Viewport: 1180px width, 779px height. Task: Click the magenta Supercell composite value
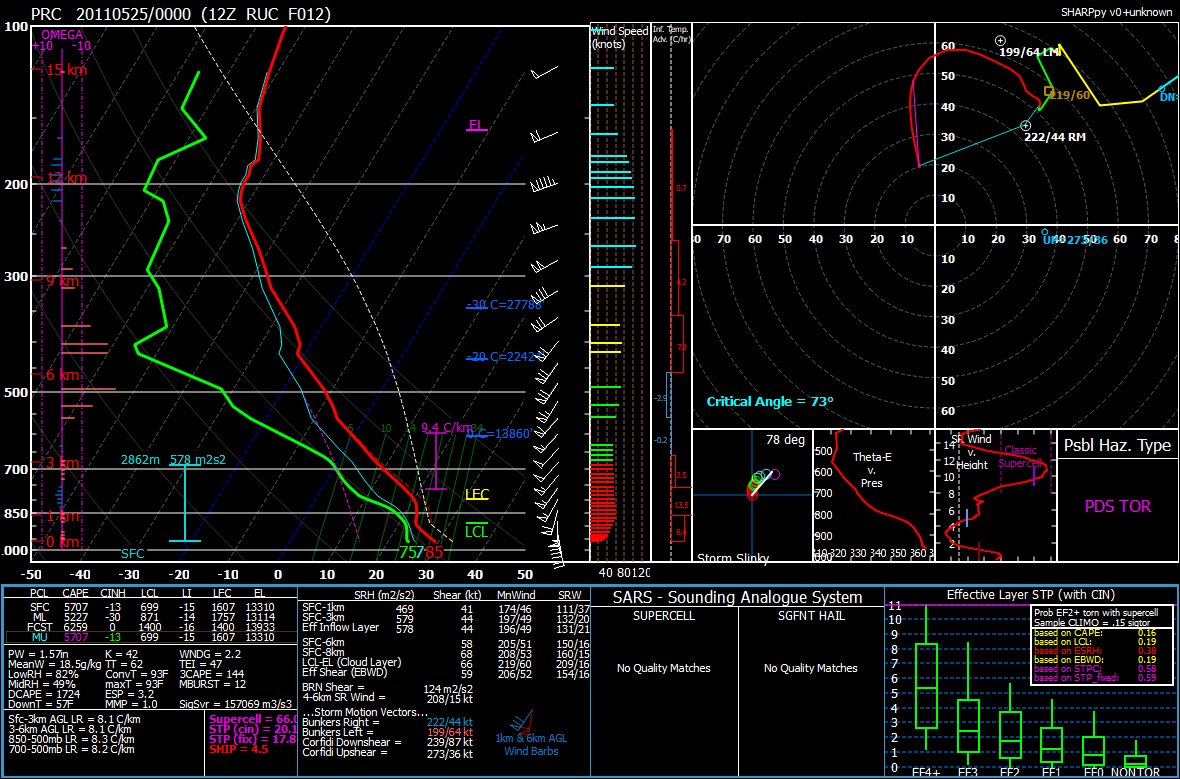coord(254,720)
